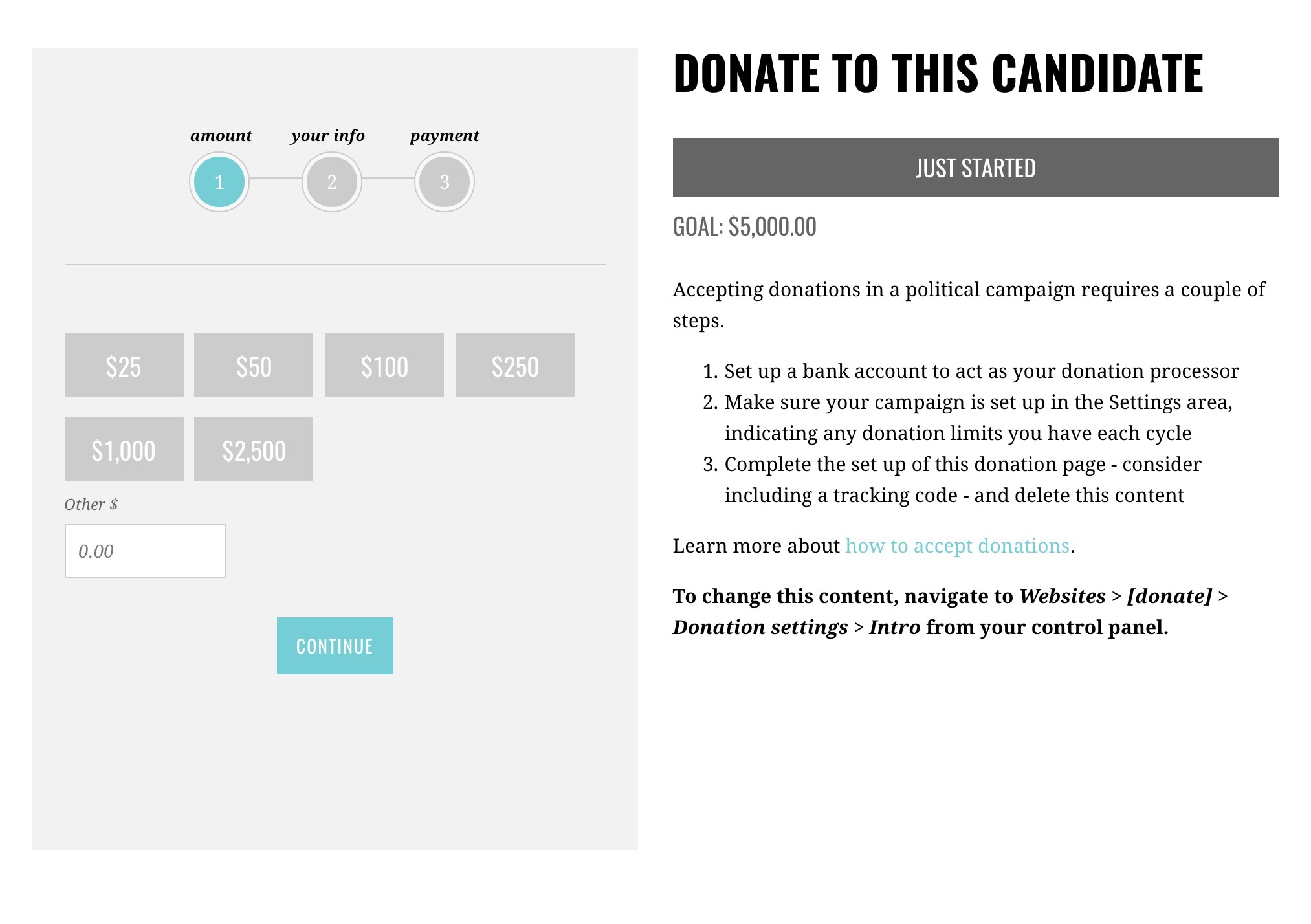Screen dimensions: 1311x924
Task: Click the Continue button
Action: (x=335, y=646)
